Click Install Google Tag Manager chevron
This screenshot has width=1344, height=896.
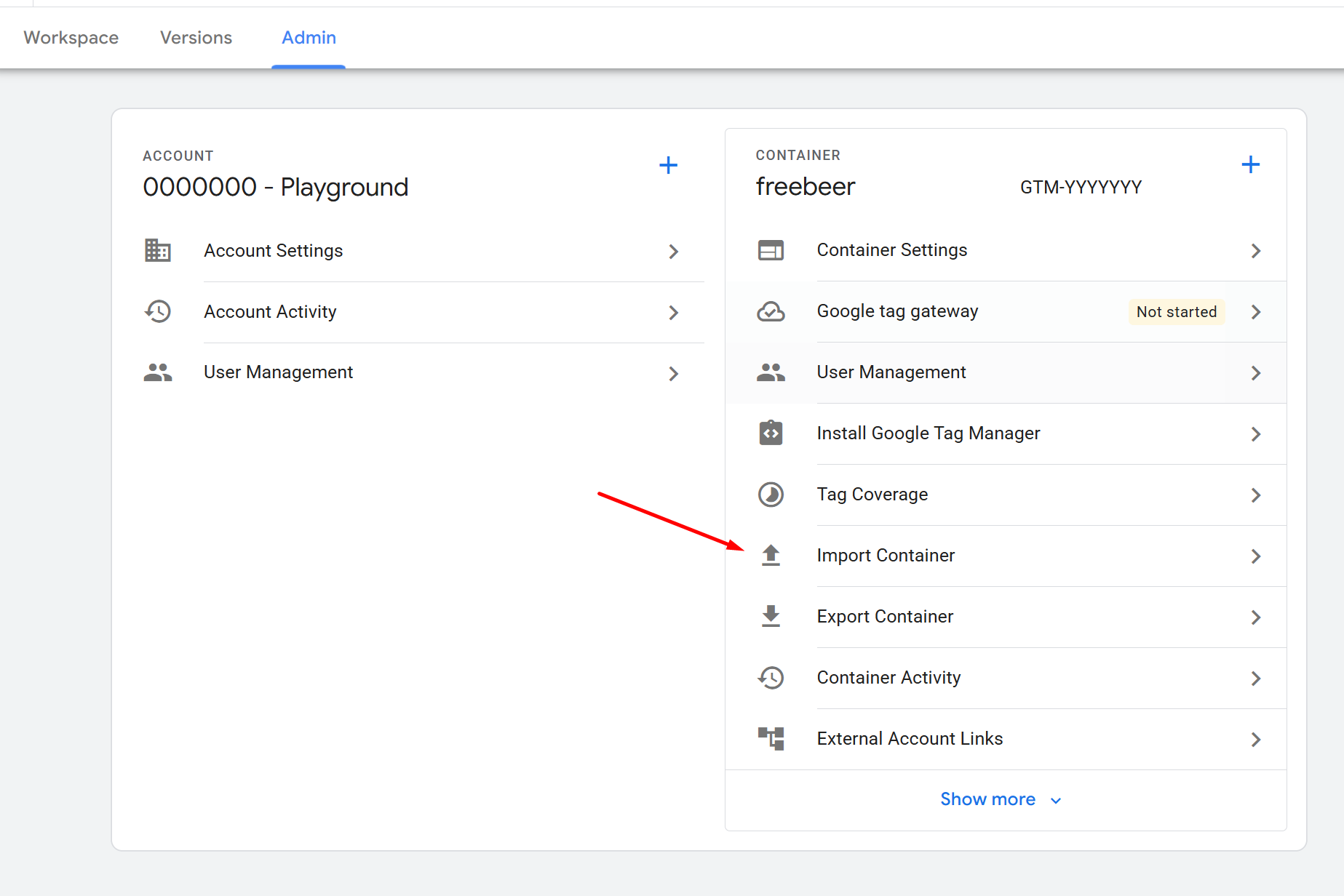pos(1256,434)
